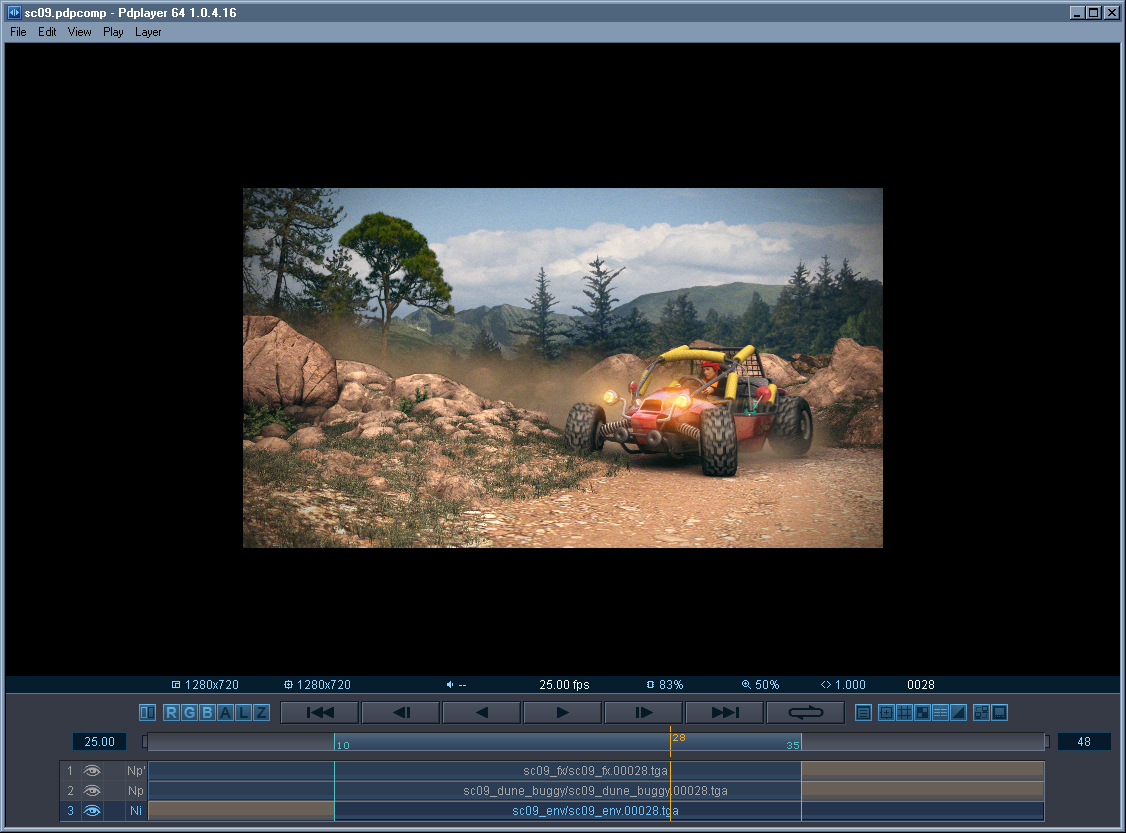This screenshot has height=833, width=1126.
Task: Click the 0028 frame counter
Action: (x=921, y=685)
